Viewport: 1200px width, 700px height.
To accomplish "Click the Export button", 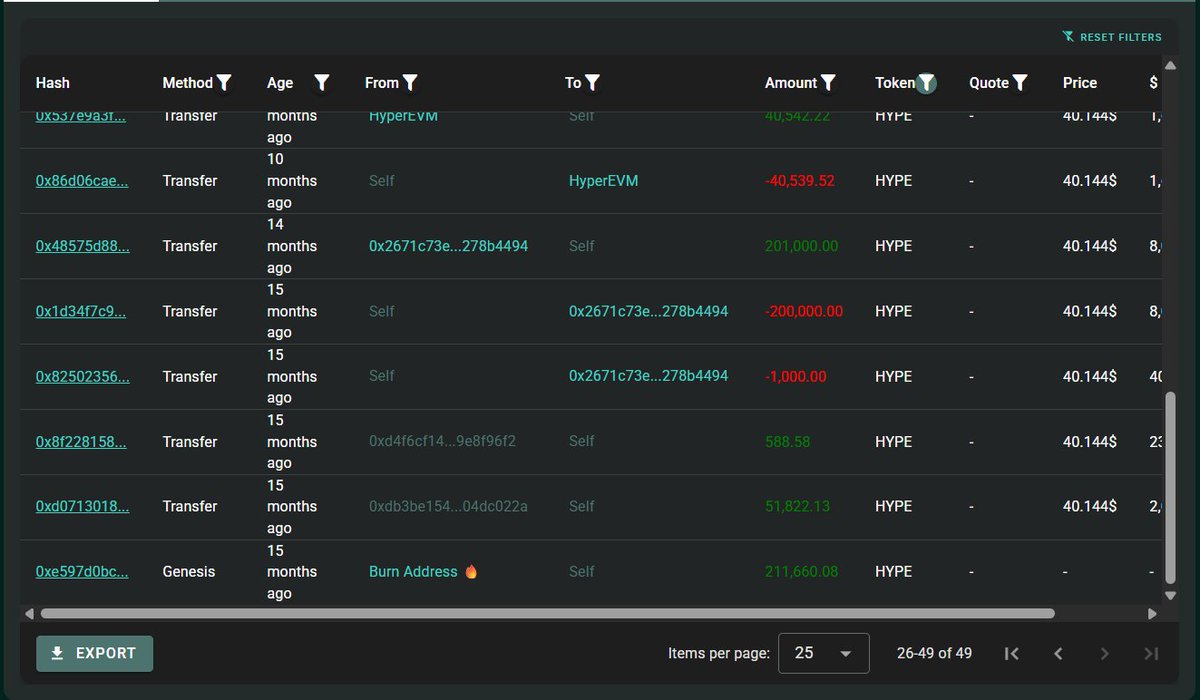I will coord(94,653).
